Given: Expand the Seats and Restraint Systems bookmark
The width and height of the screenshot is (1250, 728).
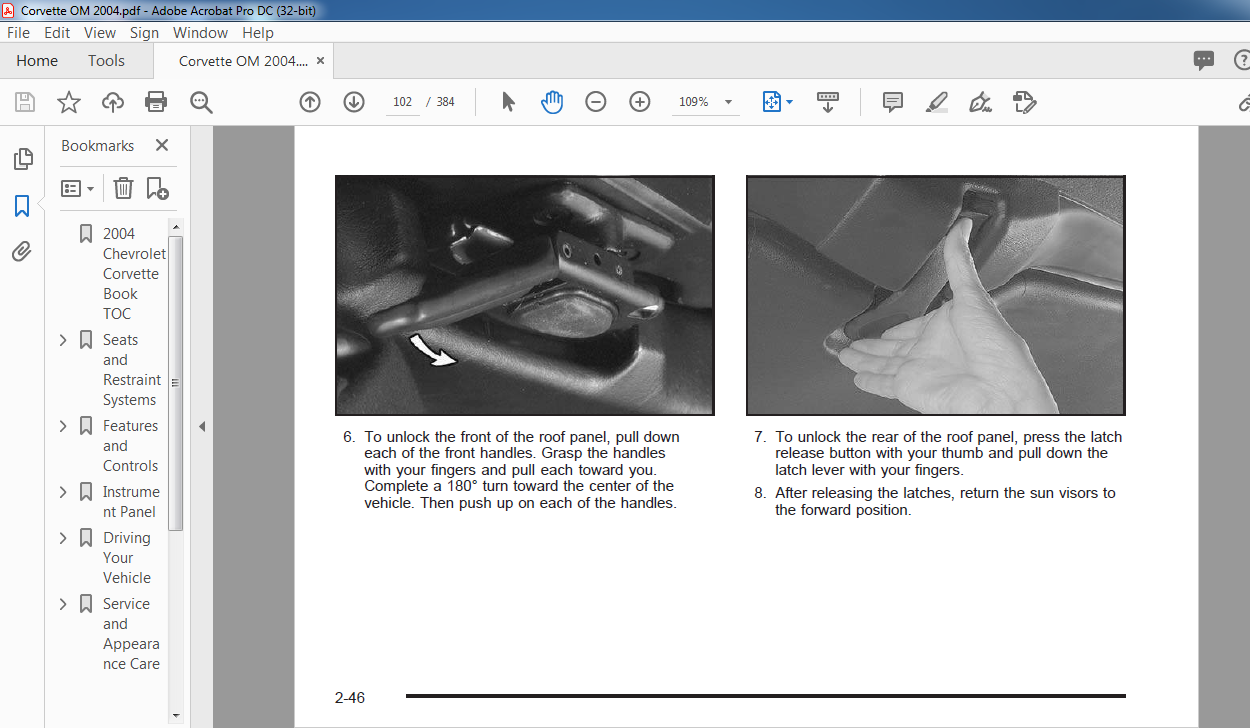Looking at the screenshot, I should [x=63, y=340].
